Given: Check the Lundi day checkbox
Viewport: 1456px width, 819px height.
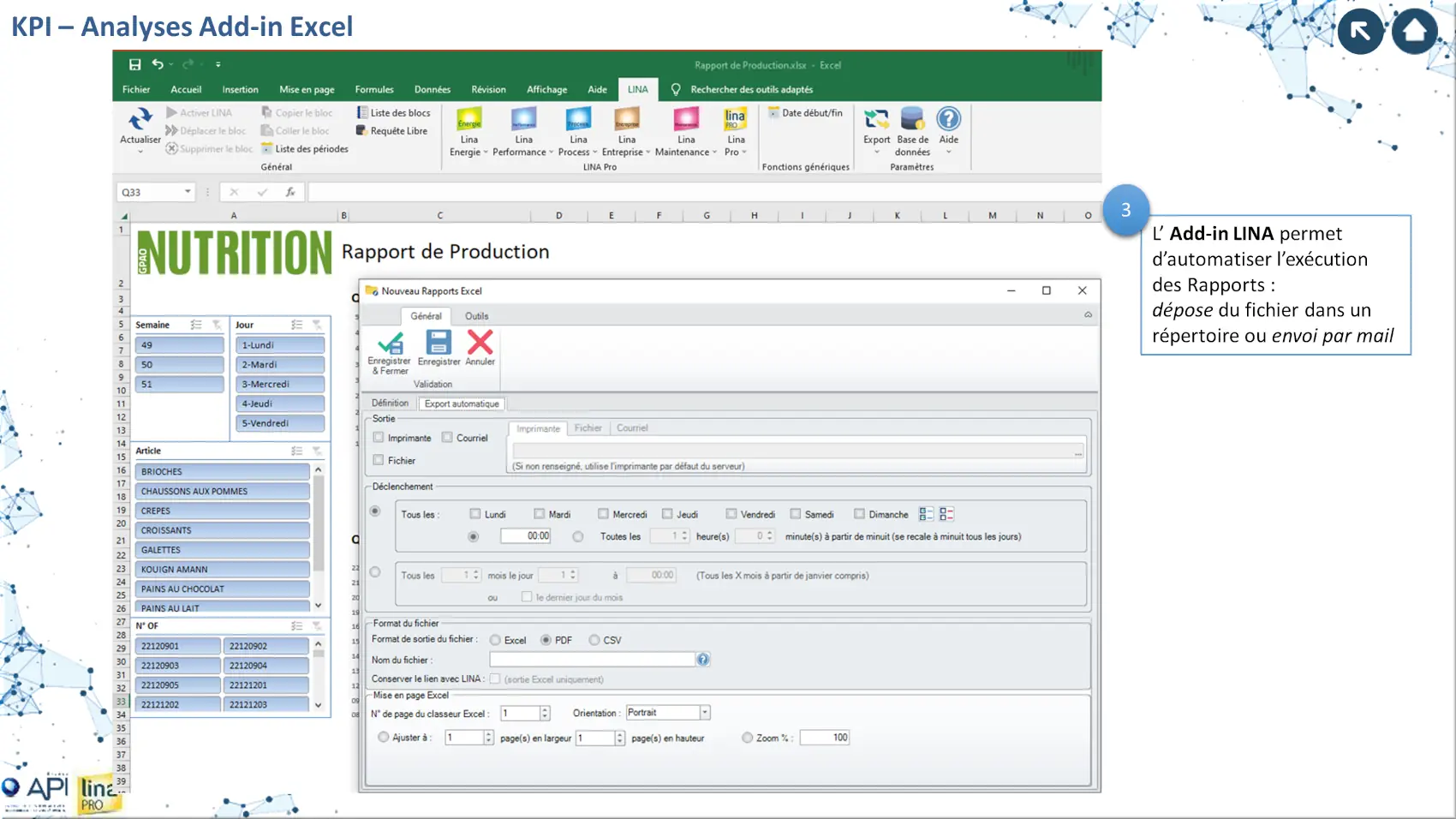Looking at the screenshot, I should (x=475, y=514).
